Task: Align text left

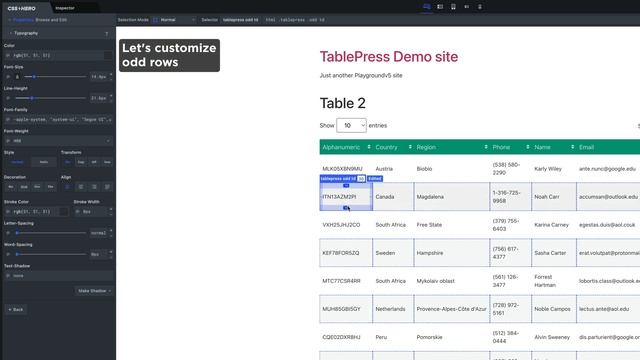Action: pyautogui.click(x=68, y=187)
